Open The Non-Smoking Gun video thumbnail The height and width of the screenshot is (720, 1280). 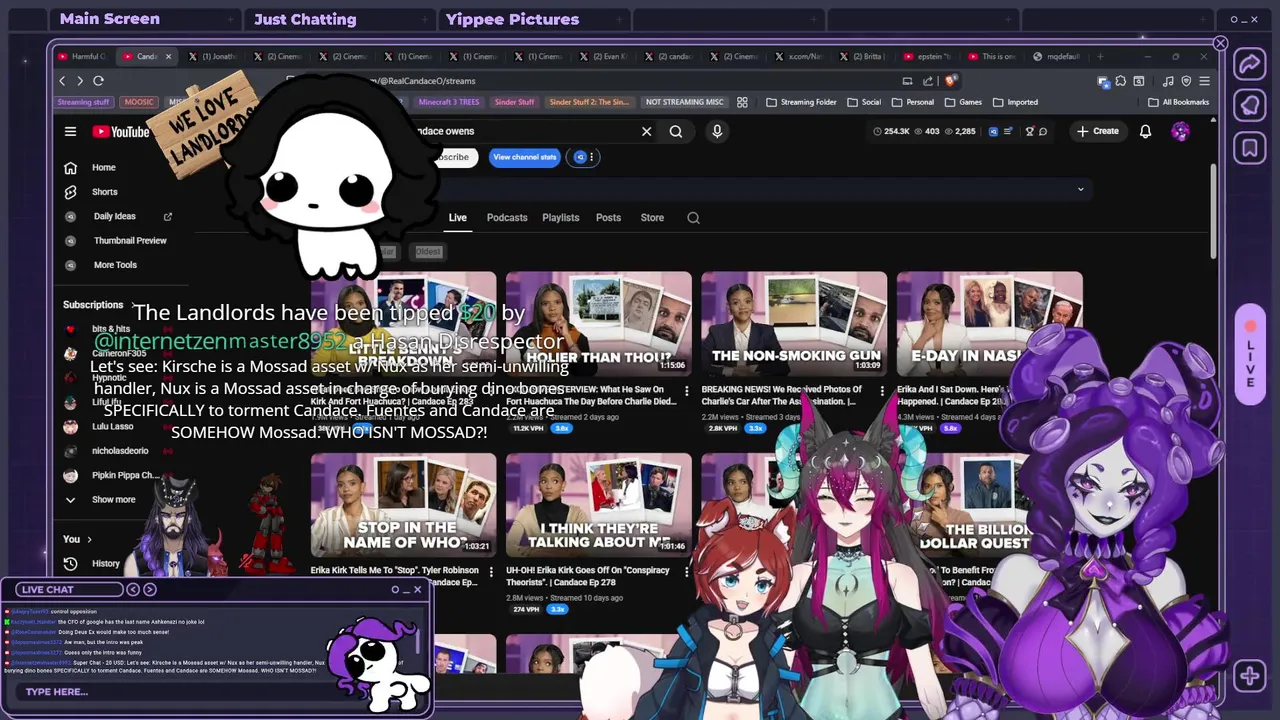point(794,322)
